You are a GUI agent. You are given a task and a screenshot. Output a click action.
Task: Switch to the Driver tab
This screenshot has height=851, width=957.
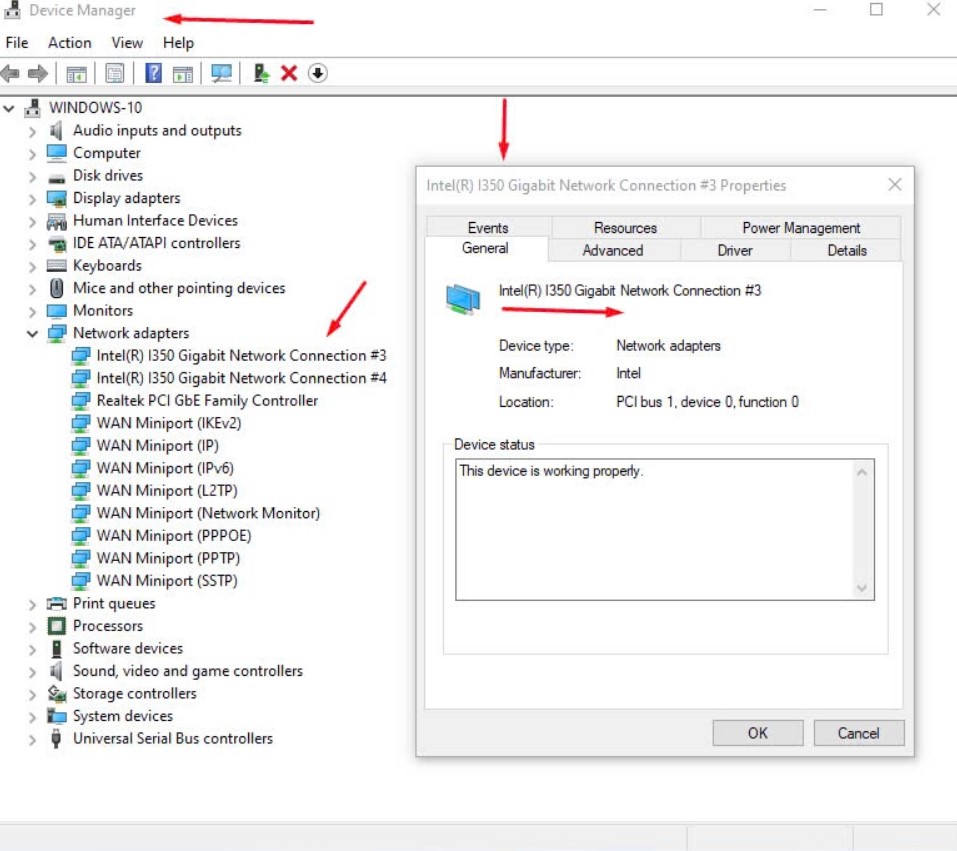tap(735, 250)
